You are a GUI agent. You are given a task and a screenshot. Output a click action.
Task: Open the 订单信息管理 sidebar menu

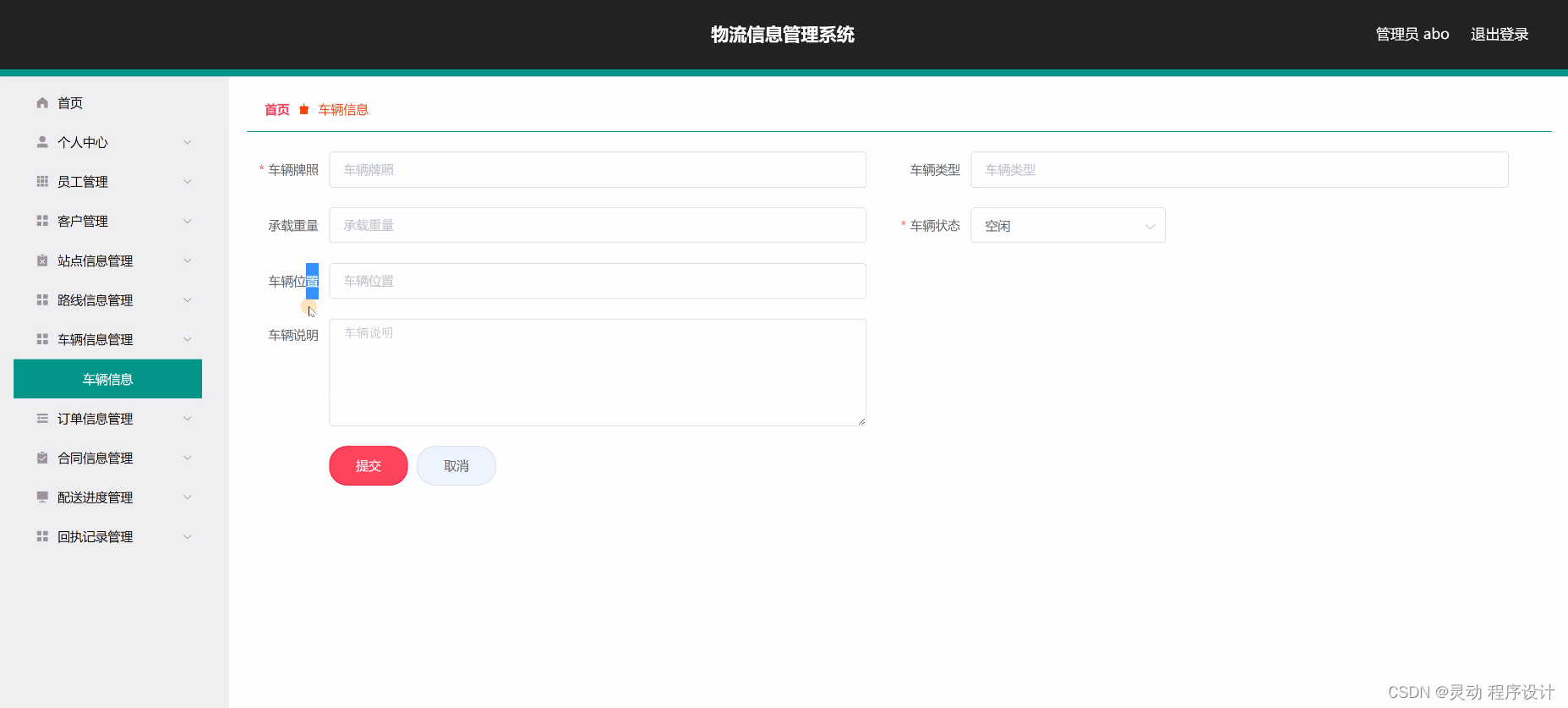pyautogui.click(x=107, y=418)
